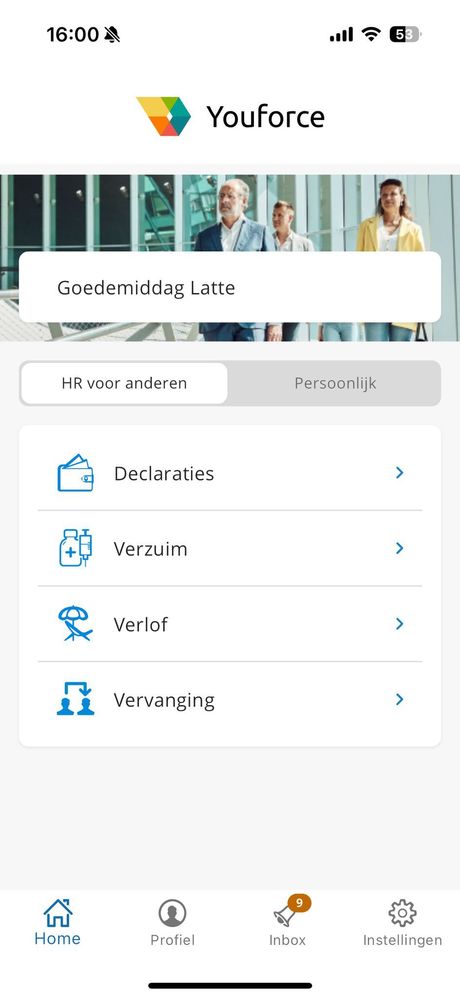This screenshot has height=998, width=460.
Task: Tap the Goedemiddag Latte greeting card
Action: click(230, 287)
